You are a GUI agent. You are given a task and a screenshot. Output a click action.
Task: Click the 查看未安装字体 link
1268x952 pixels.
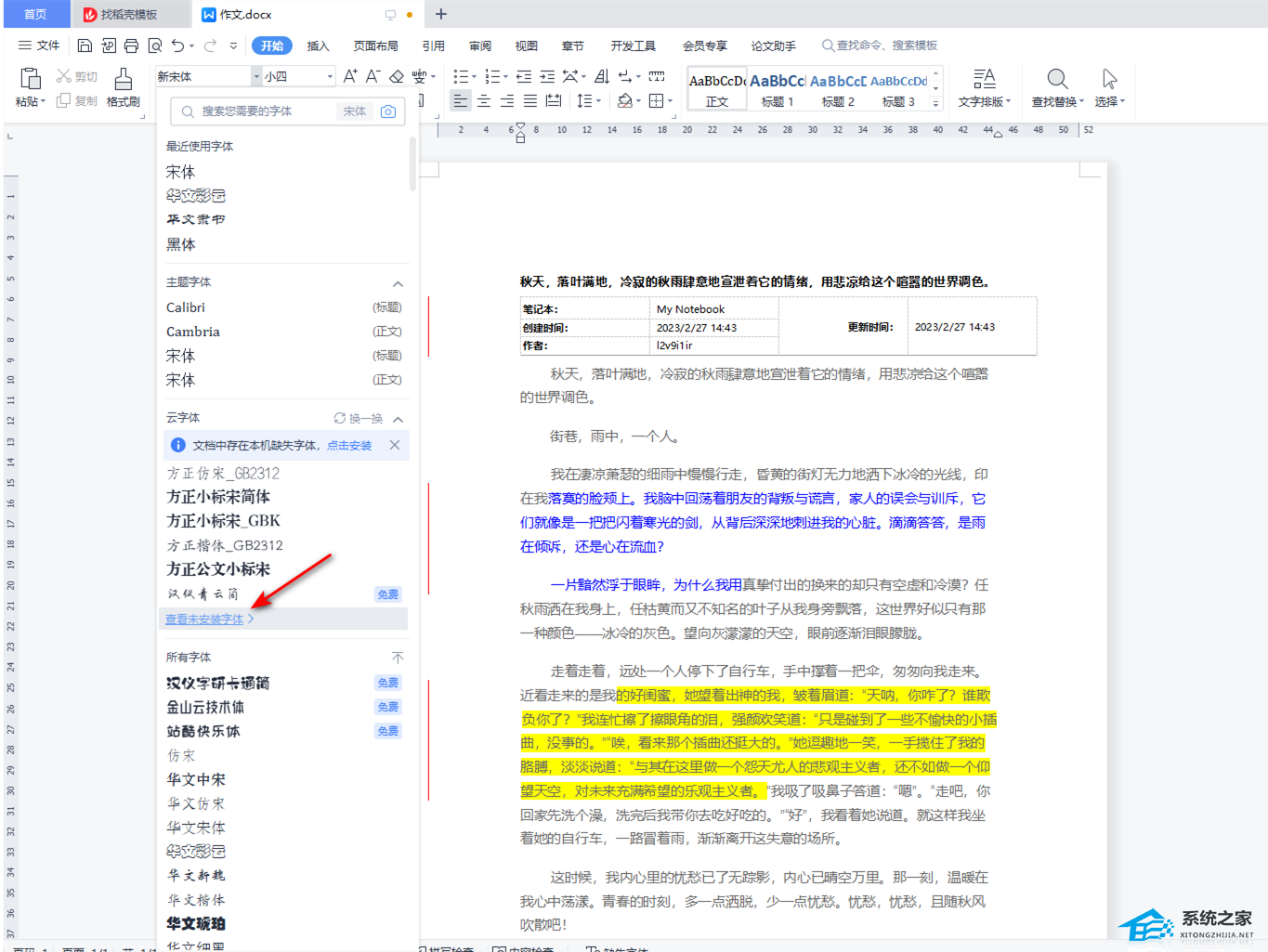click(204, 619)
